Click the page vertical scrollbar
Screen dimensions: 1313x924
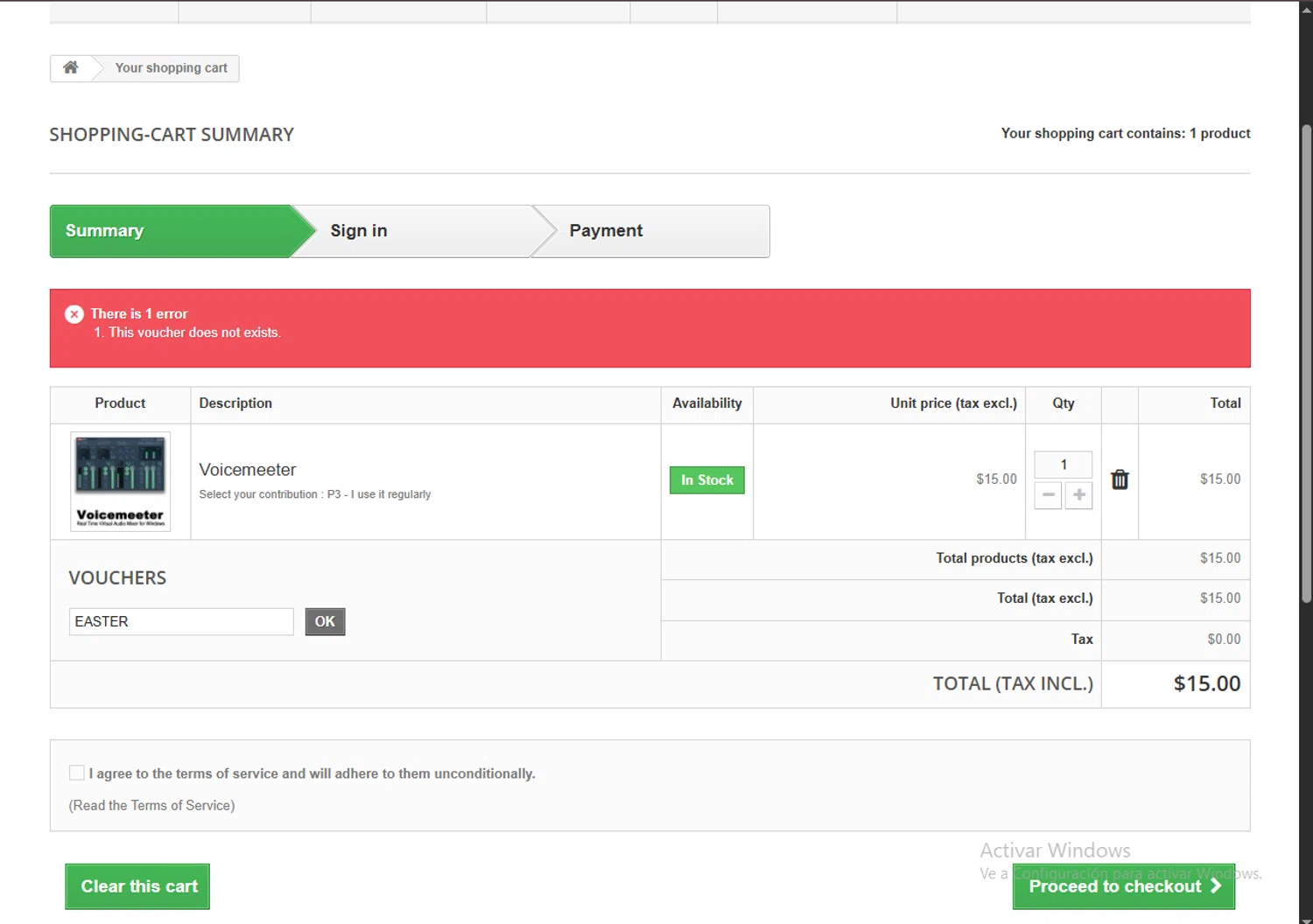pyautogui.click(x=1306, y=363)
